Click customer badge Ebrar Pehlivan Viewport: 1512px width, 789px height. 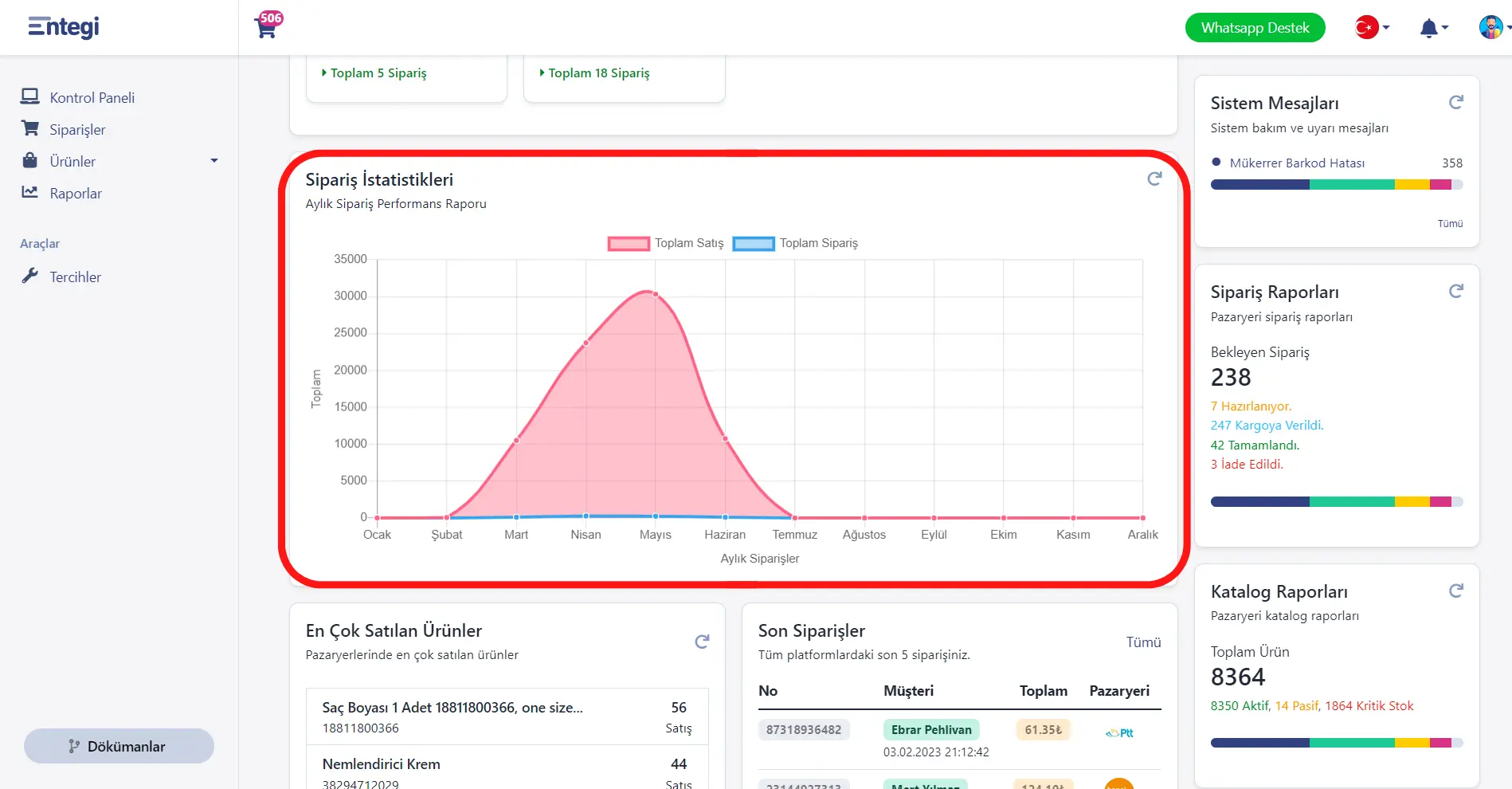(x=931, y=730)
